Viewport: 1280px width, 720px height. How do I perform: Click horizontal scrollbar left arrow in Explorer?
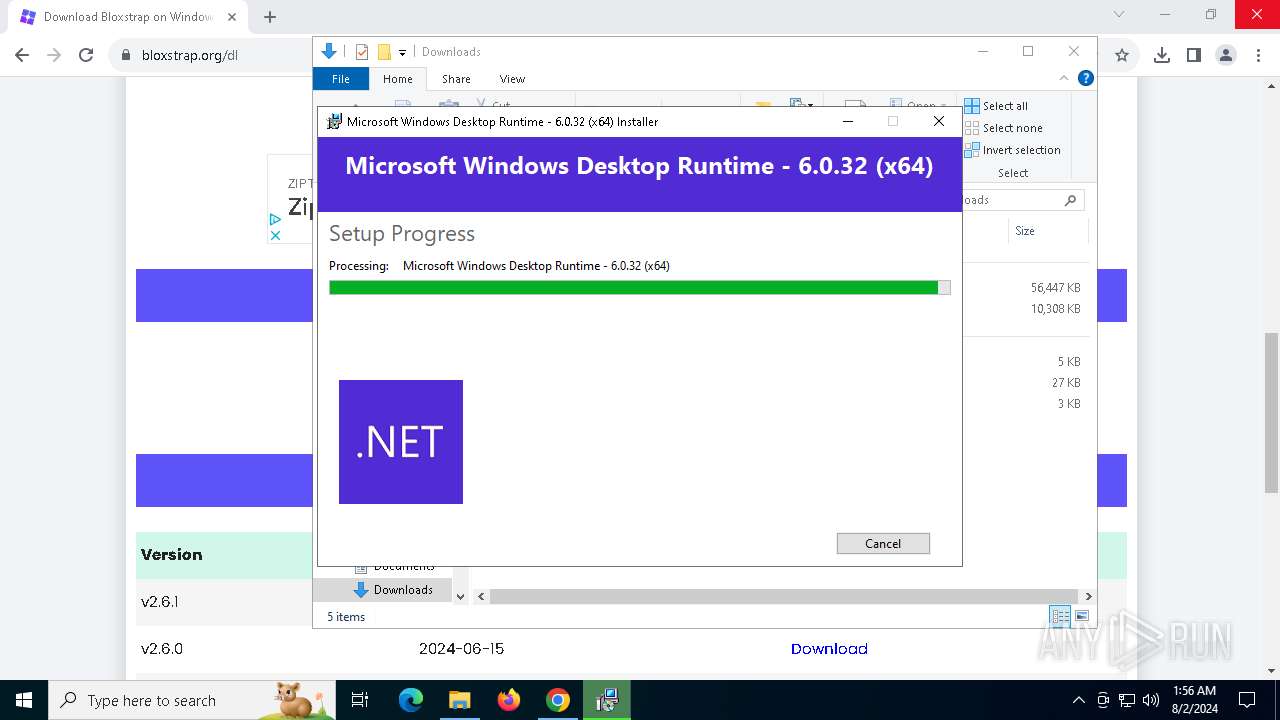(x=481, y=596)
